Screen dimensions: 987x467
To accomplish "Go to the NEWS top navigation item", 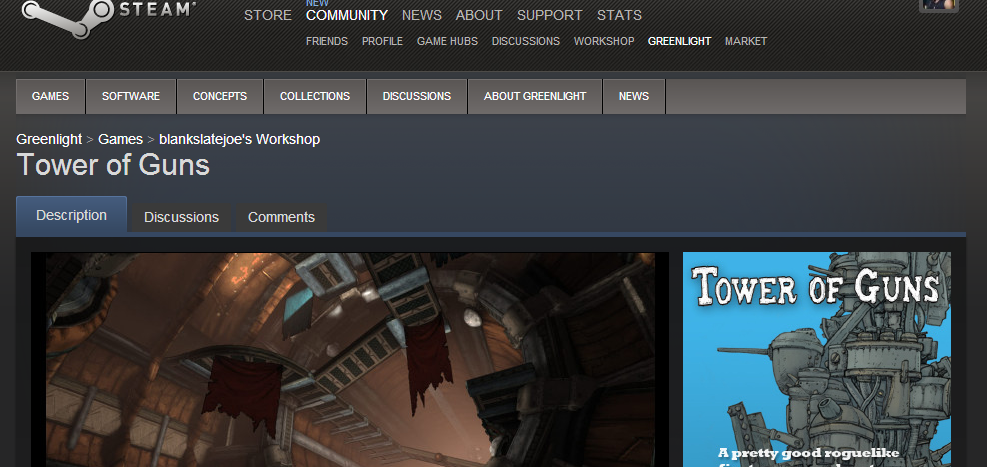I will (422, 15).
